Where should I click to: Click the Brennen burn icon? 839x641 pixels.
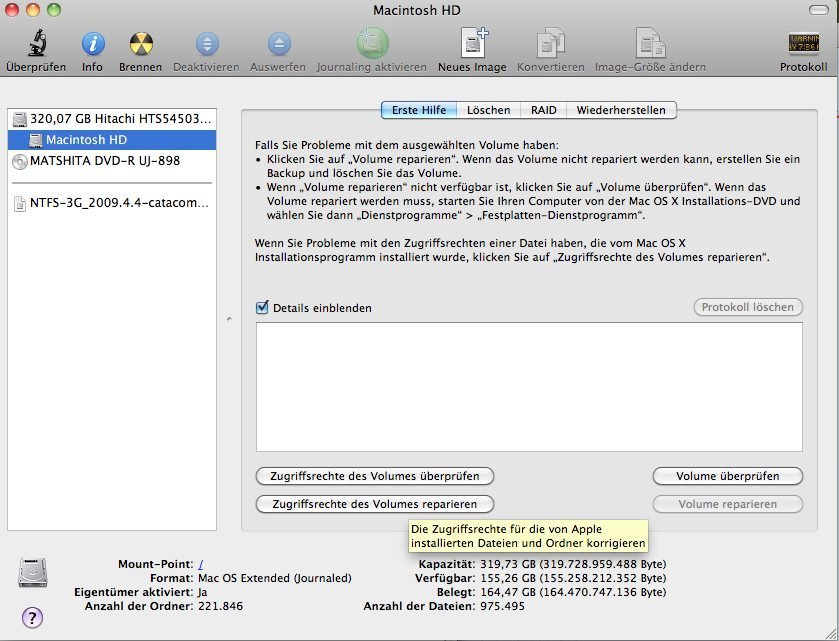pos(141,43)
